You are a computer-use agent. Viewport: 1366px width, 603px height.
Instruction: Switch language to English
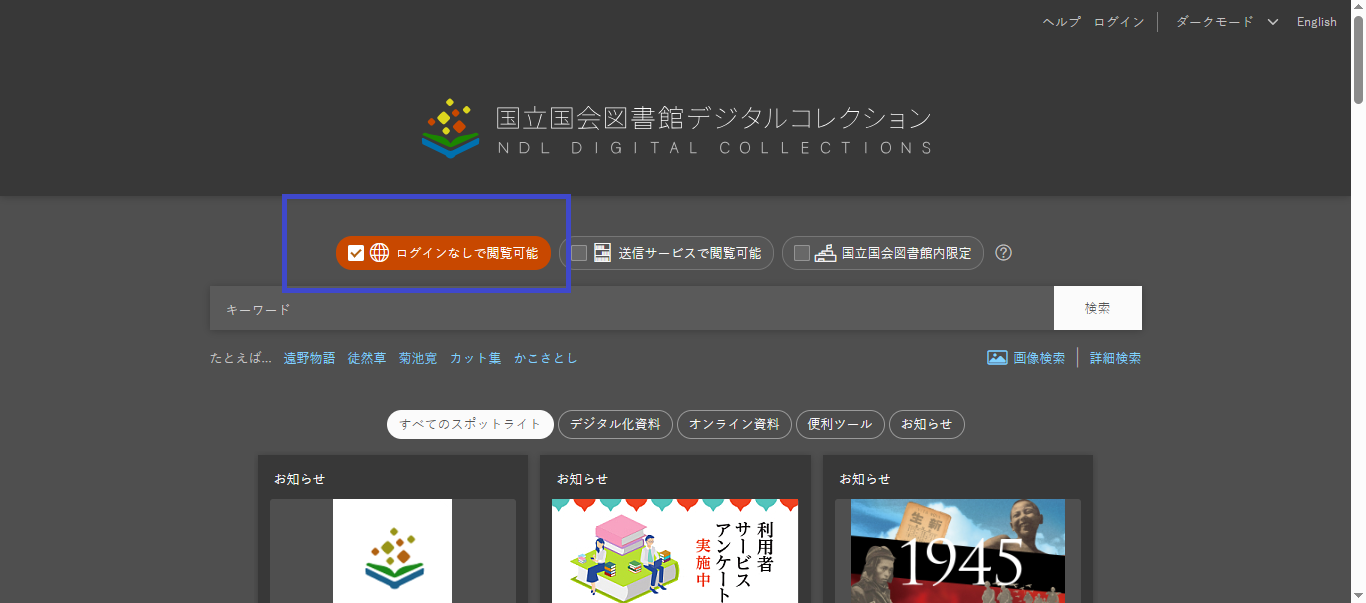pyautogui.click(x=1317, y=22)
